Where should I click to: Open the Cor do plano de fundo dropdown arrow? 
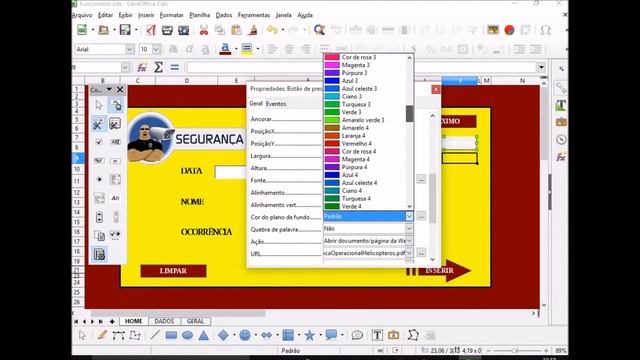point(409,216)
